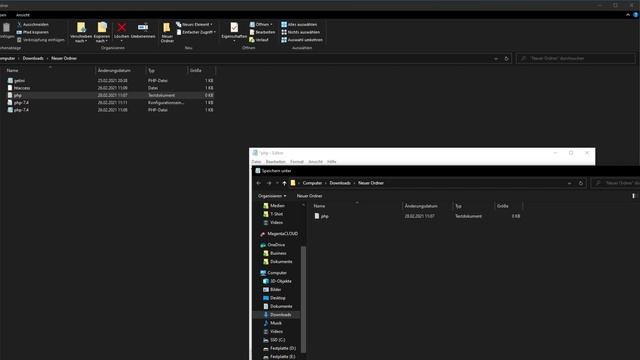Switch to the Explorer Ansicht ribbon tab
This screenshot has height=360, width=640.
[23, 15]
